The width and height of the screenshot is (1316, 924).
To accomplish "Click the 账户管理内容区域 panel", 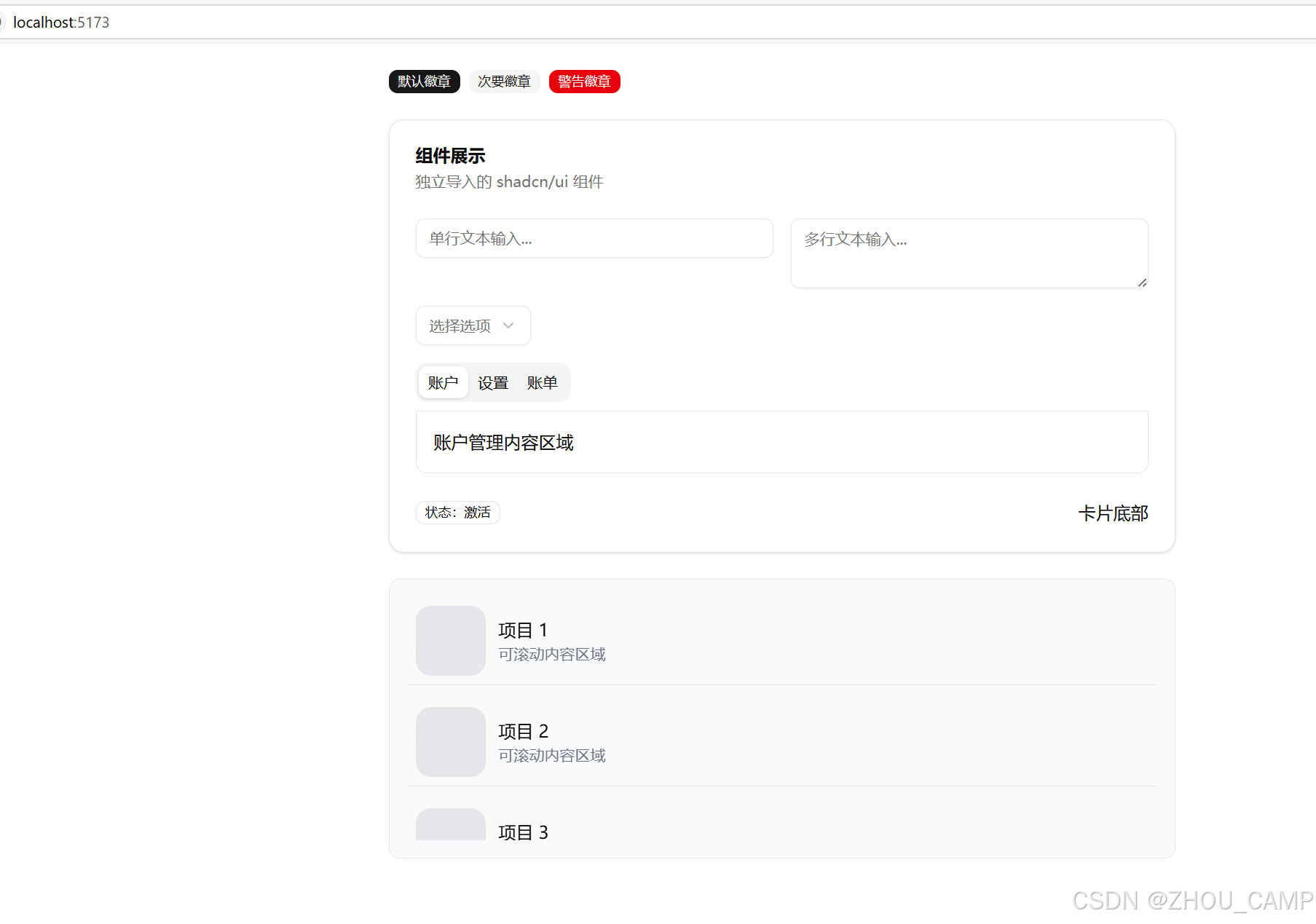I will (781, 442).
